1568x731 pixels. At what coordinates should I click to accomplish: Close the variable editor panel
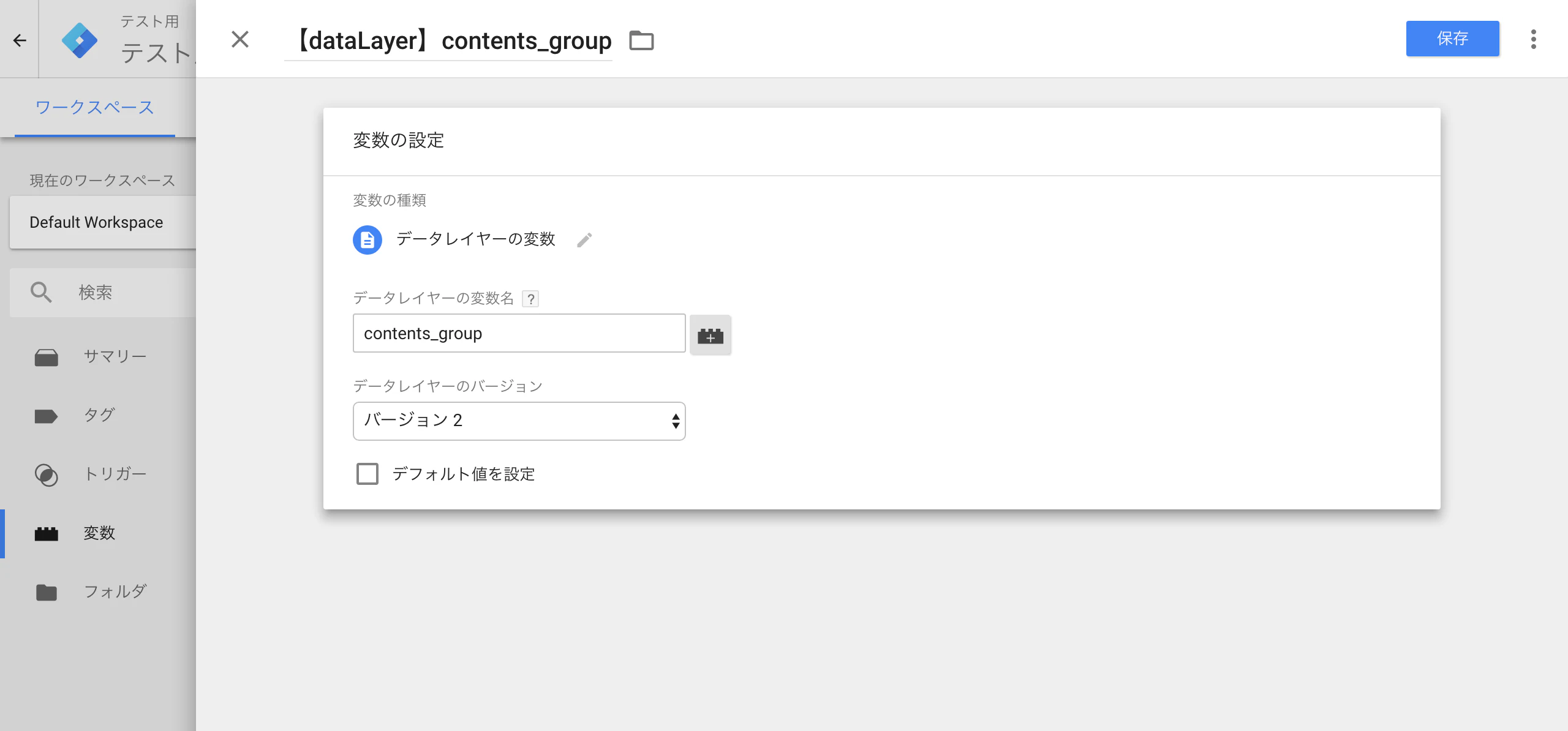click(x=240, y=39)
